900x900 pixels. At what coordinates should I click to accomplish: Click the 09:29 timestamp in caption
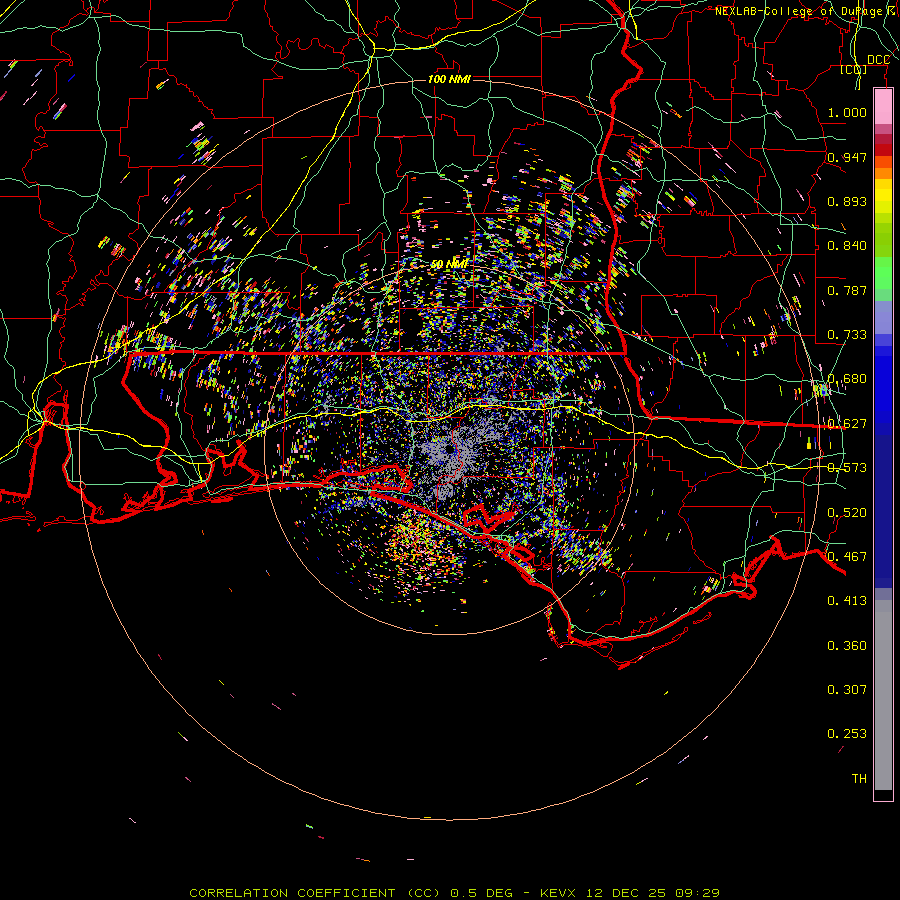698,893
